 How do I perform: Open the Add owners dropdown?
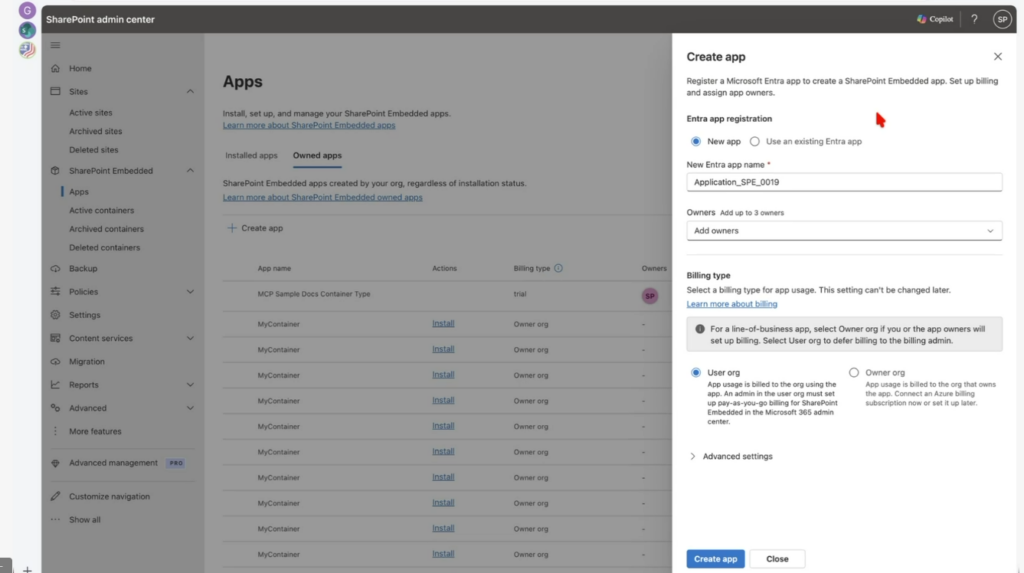[x=844, y=231]
